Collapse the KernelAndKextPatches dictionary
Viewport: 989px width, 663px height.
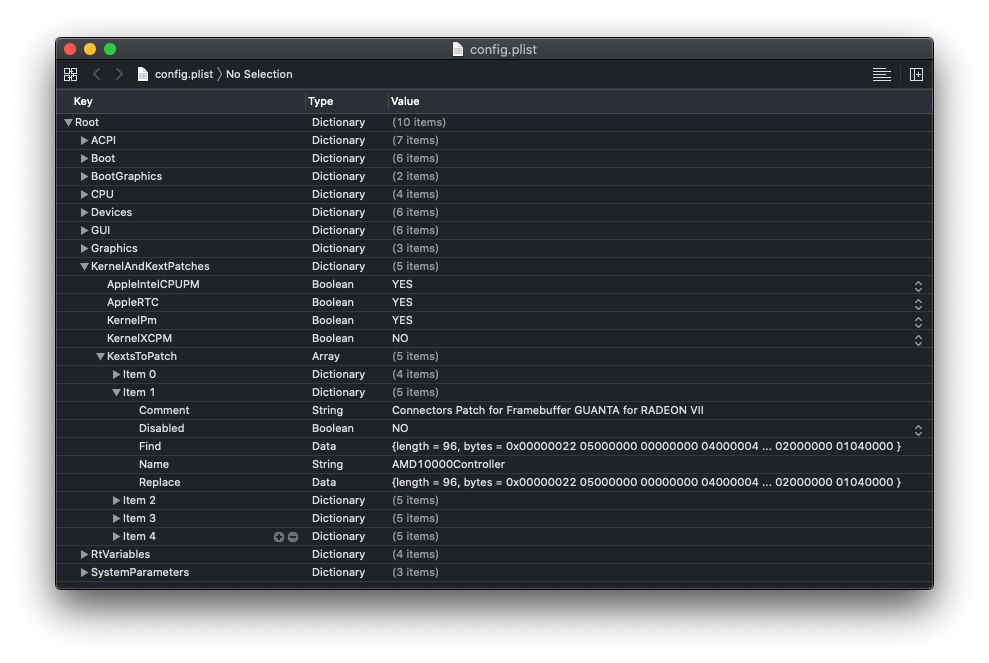pos(85,267)
